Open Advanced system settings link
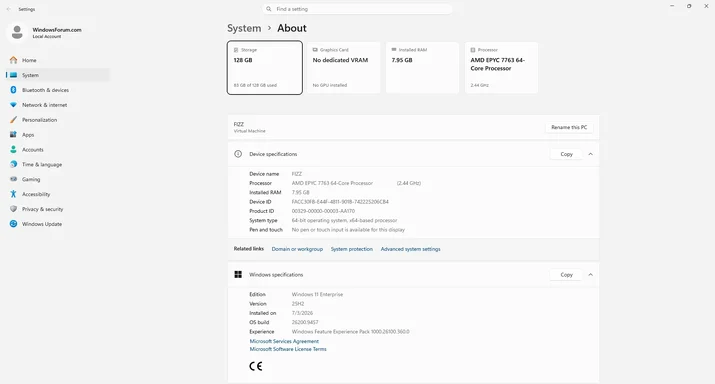 click(x=410, y=249)
